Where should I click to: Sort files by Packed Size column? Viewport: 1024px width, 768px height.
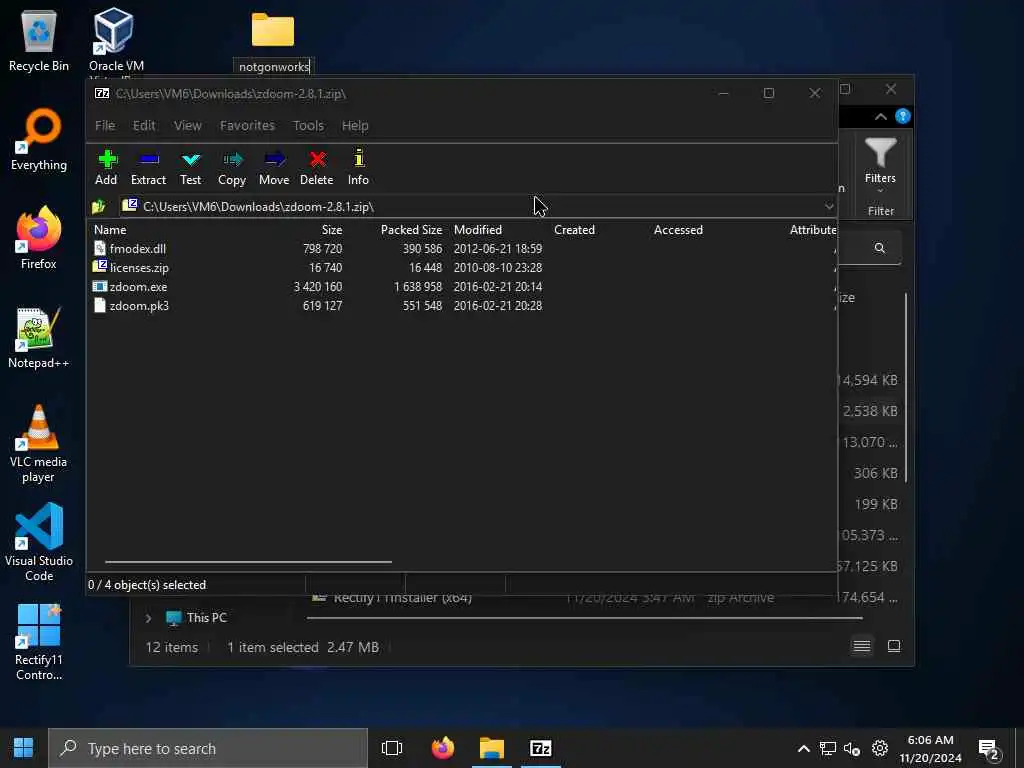(x=411, y=230)
